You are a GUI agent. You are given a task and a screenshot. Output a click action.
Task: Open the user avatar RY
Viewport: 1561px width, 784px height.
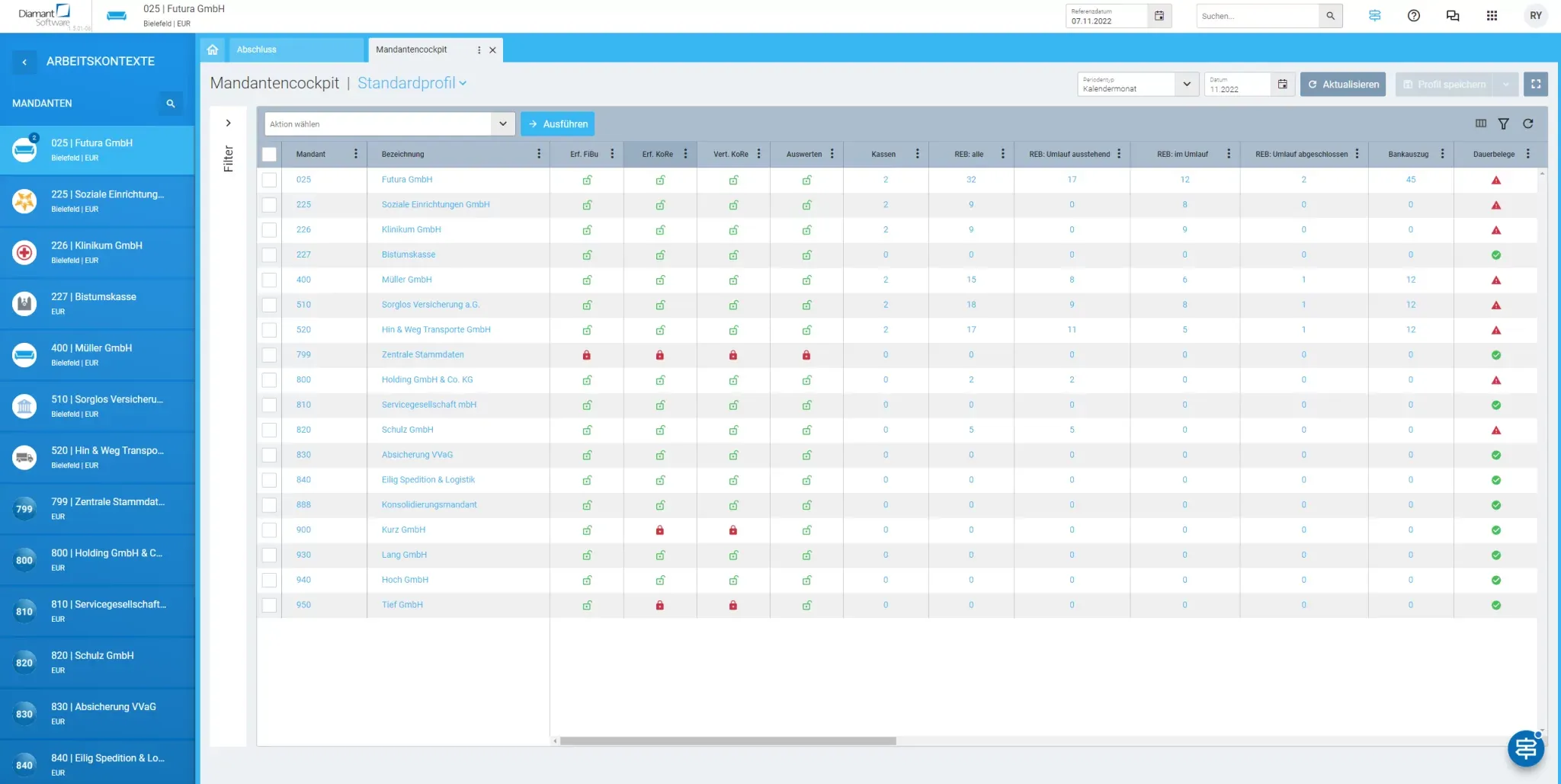click(x=1536, y=16)
